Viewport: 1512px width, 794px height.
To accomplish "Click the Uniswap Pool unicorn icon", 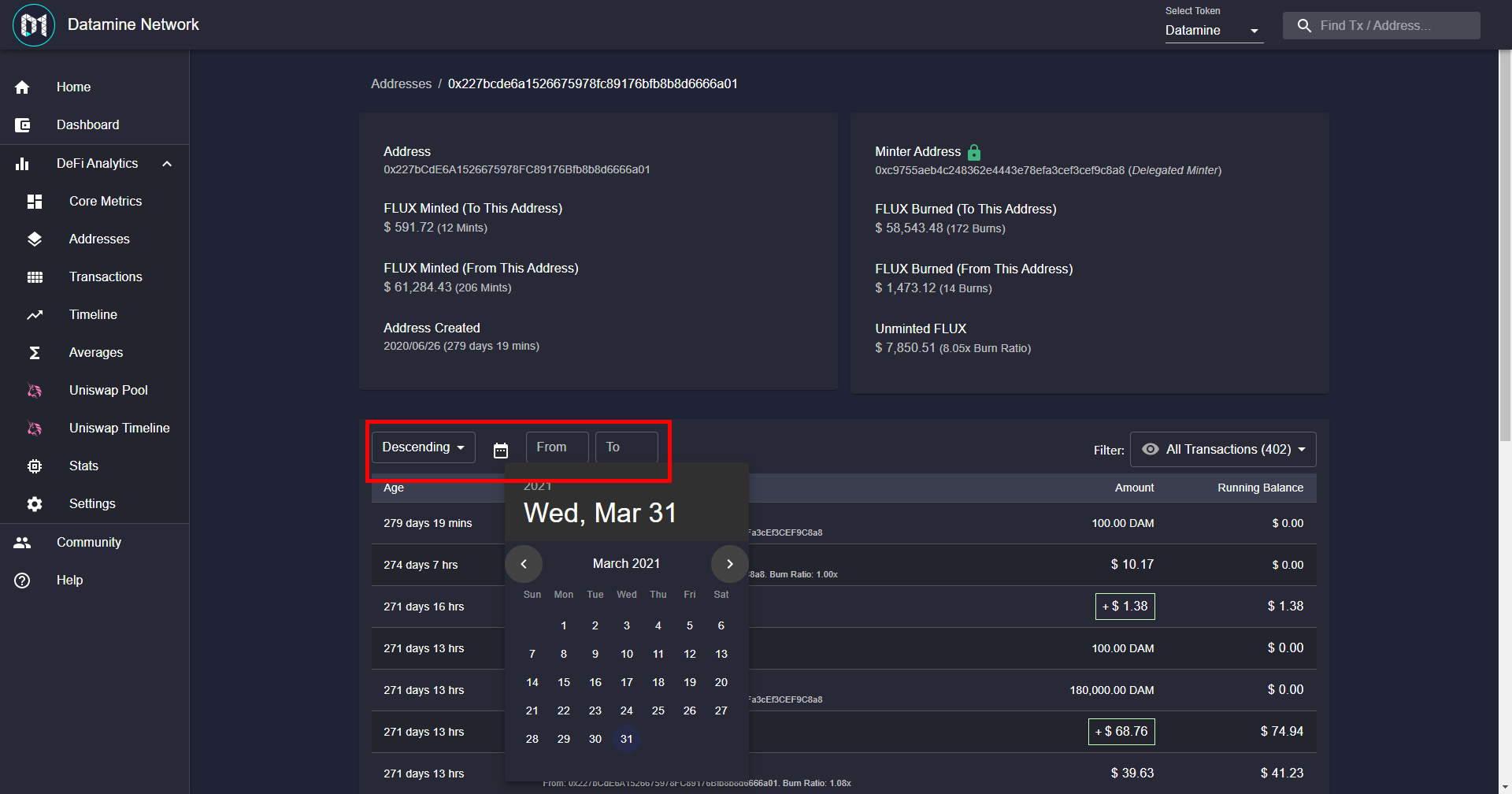I will coord(35,391).
